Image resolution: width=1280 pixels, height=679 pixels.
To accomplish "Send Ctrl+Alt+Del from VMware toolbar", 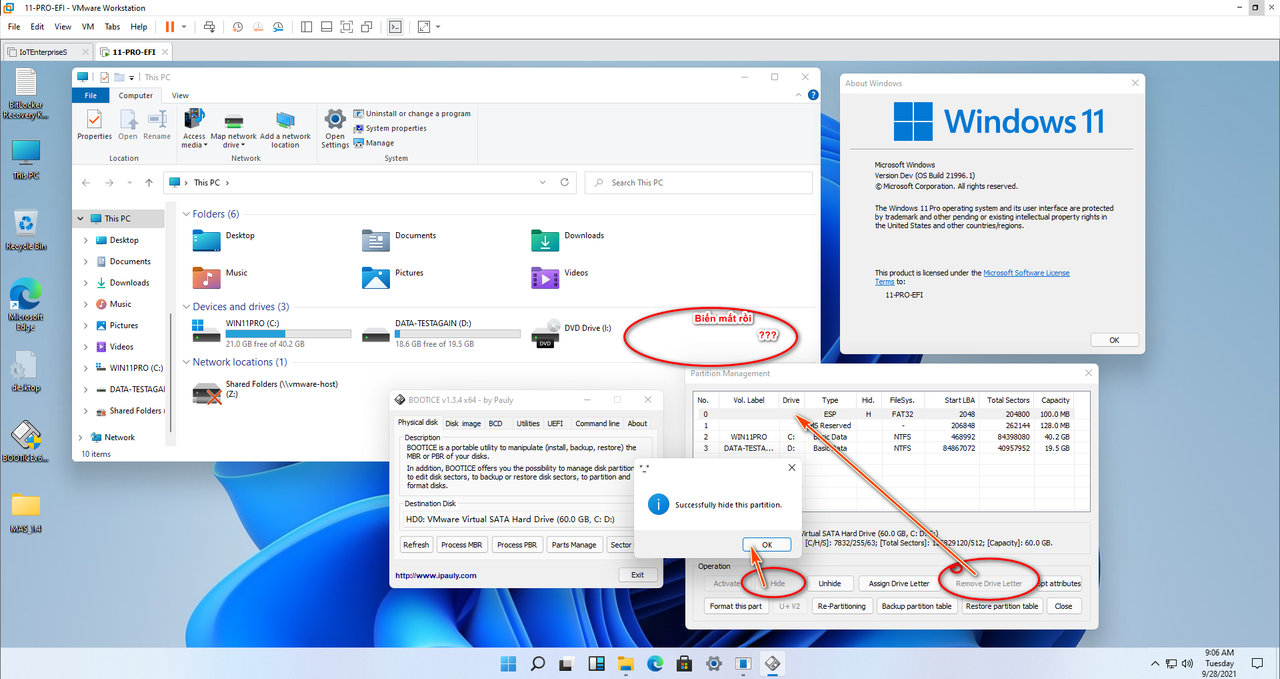I will [208, 26].
